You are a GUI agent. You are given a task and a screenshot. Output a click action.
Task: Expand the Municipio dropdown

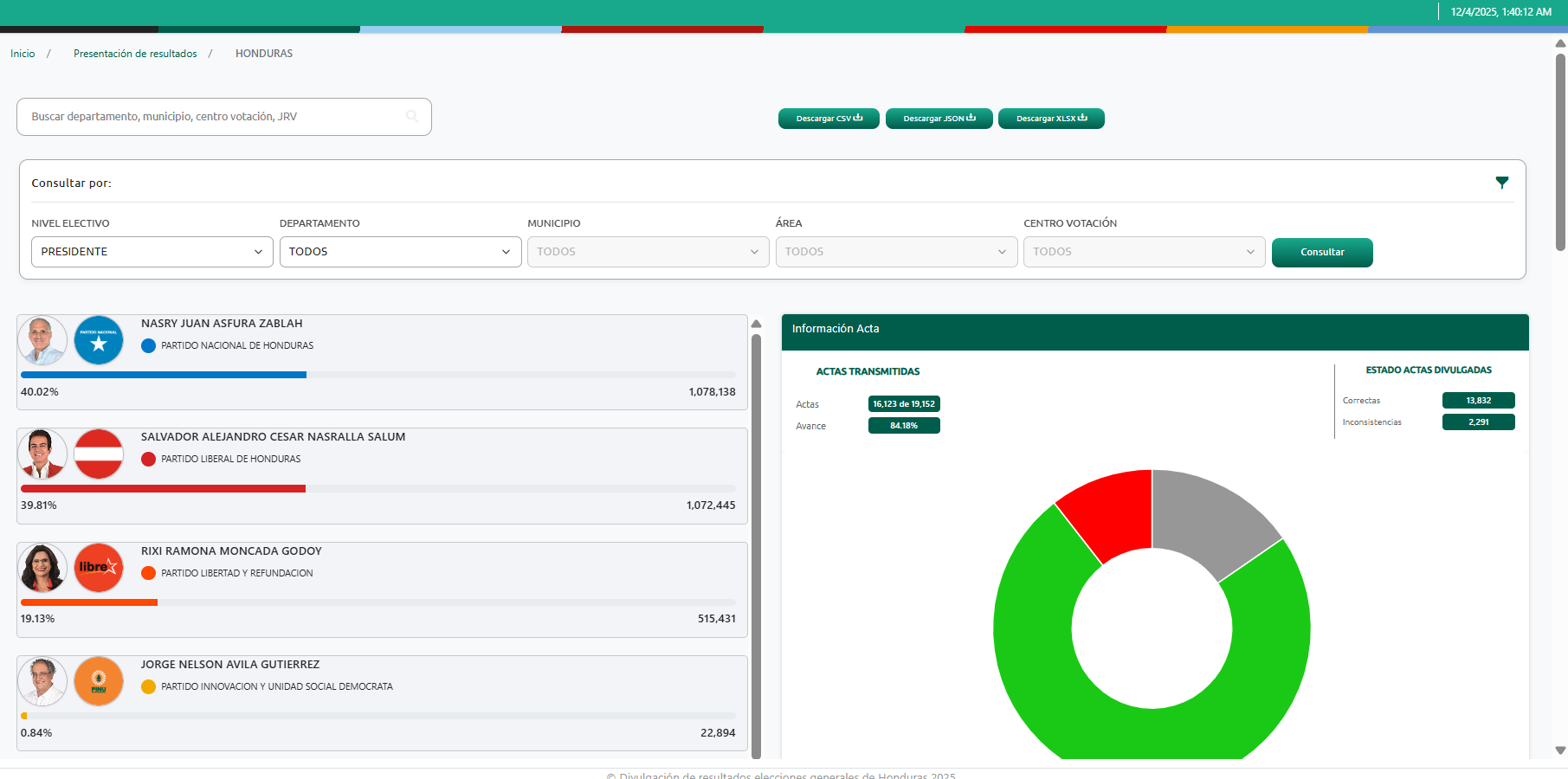point(648,252)
